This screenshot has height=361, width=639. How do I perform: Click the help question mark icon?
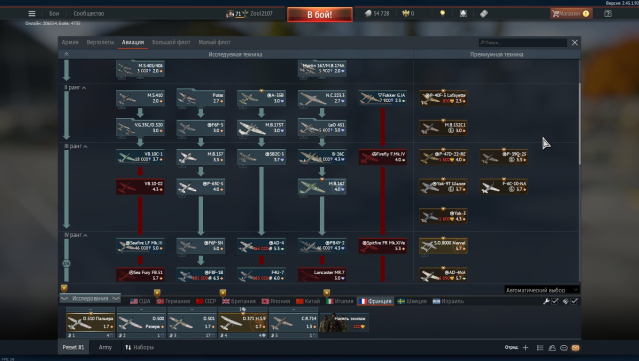pos(608,13)
